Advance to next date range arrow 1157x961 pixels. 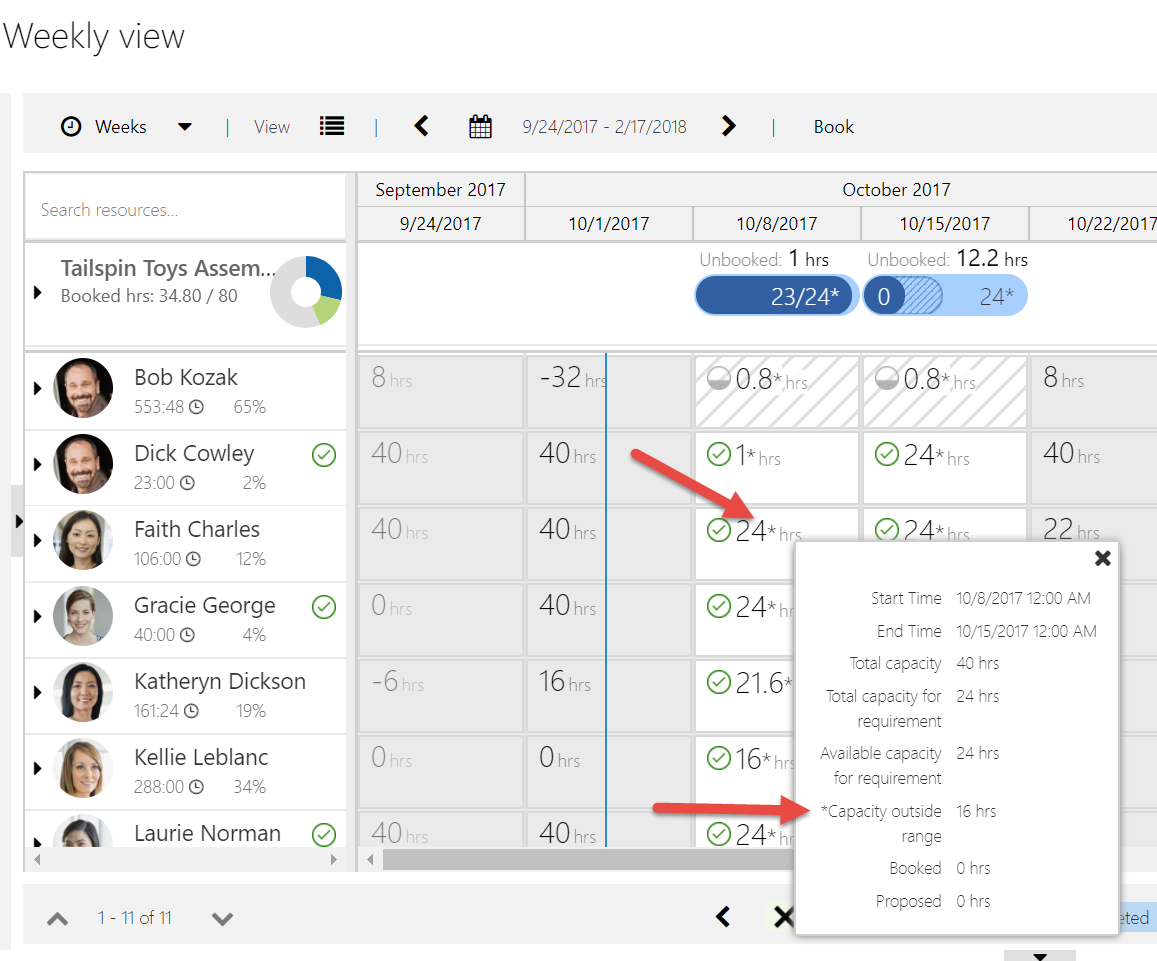(729, 126)
